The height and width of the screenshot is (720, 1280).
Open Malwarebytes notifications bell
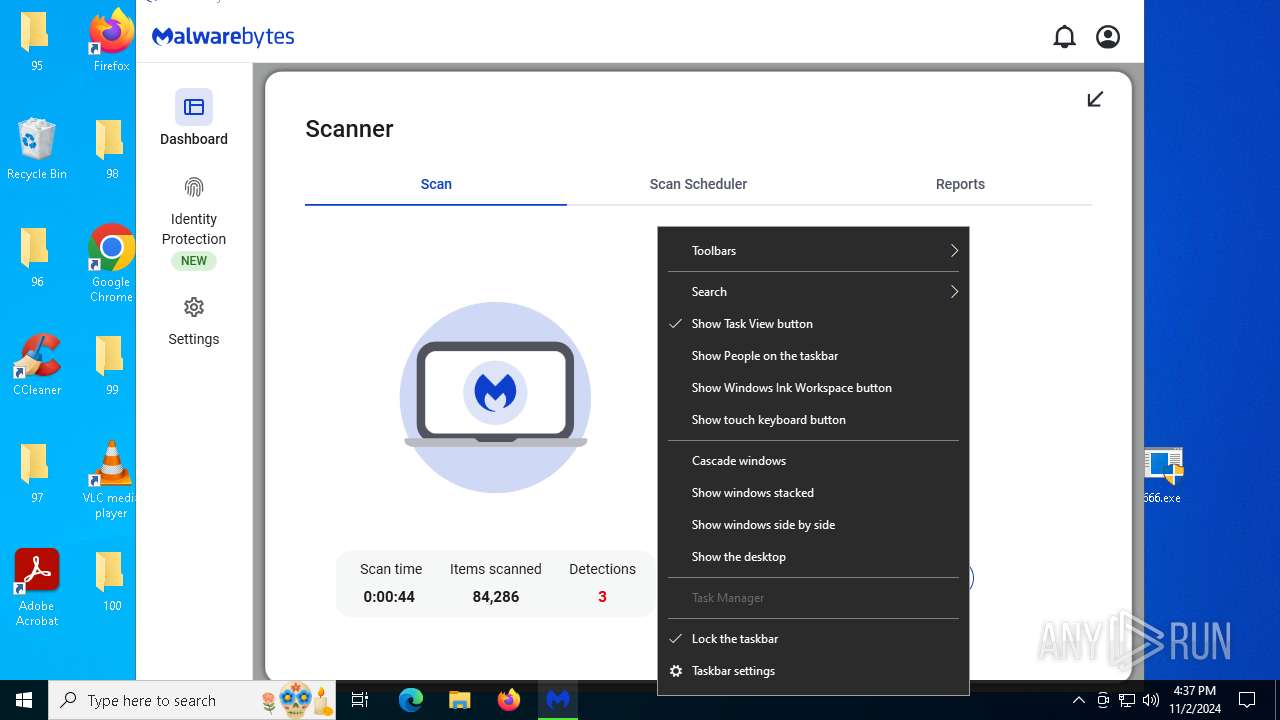1064,37
